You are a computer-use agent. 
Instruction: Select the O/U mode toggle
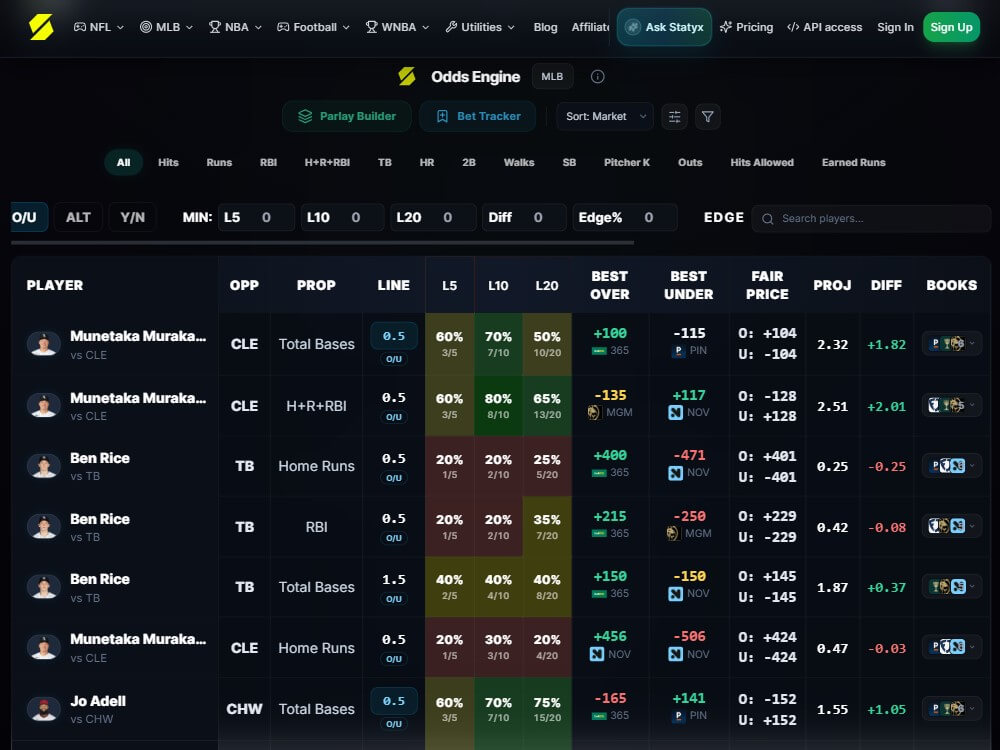tap(27, 217)
